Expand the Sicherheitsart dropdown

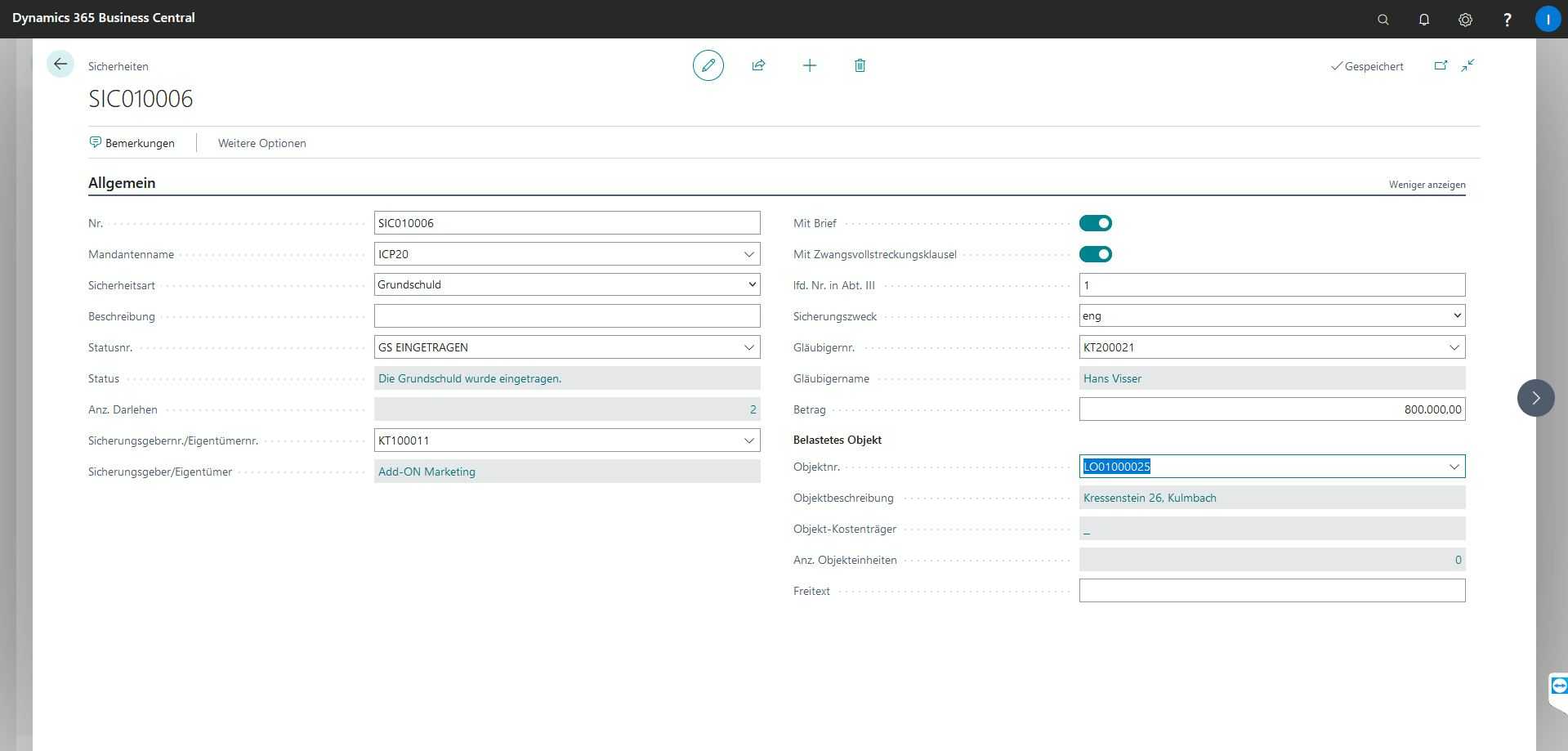click(751, 284)
